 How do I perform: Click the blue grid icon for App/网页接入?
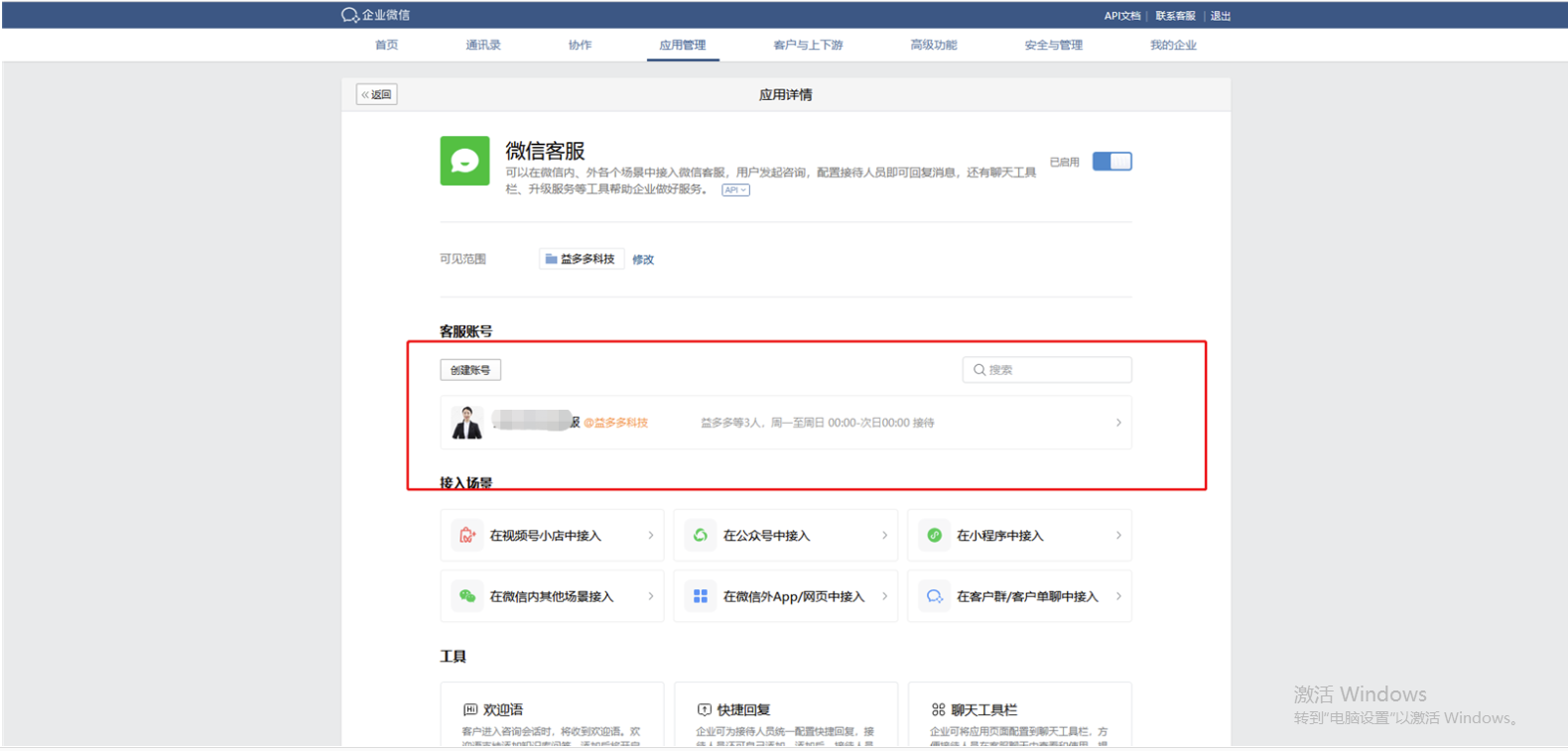(701, 596)
